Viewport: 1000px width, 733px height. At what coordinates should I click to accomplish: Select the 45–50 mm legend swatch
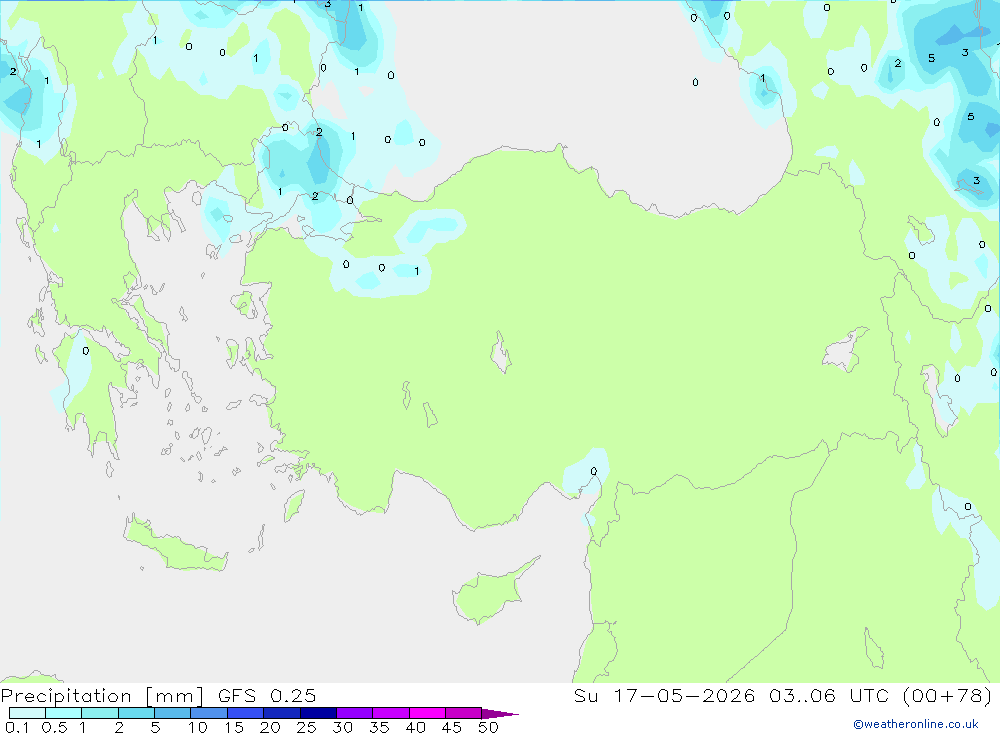[463, 713]
